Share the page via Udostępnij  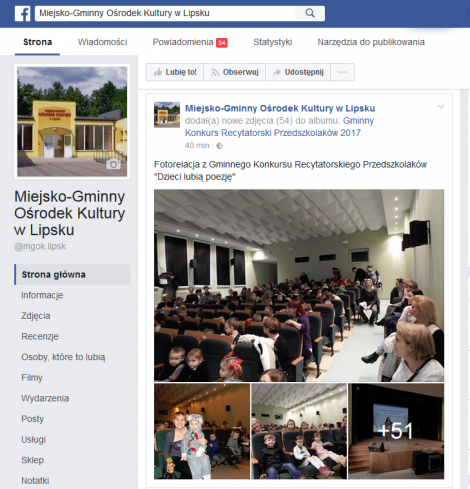298,72
